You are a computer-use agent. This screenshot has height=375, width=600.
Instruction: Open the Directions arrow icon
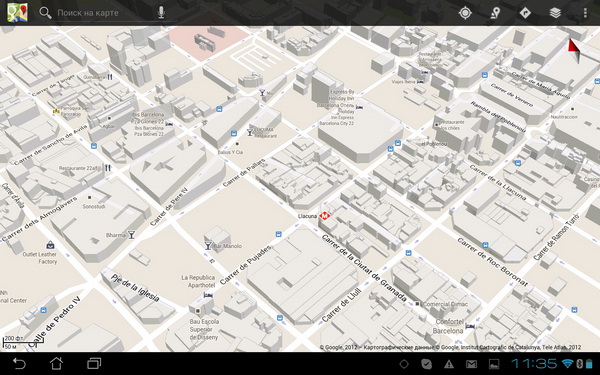click(525, 13)
